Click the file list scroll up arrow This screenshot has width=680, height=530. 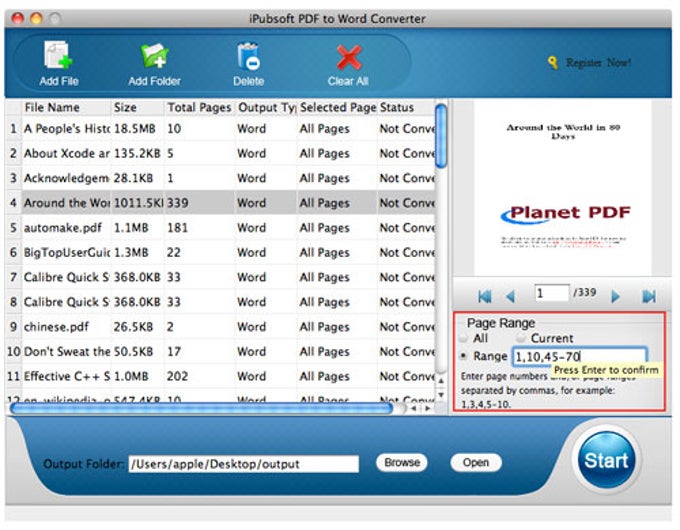pos(441,381)
